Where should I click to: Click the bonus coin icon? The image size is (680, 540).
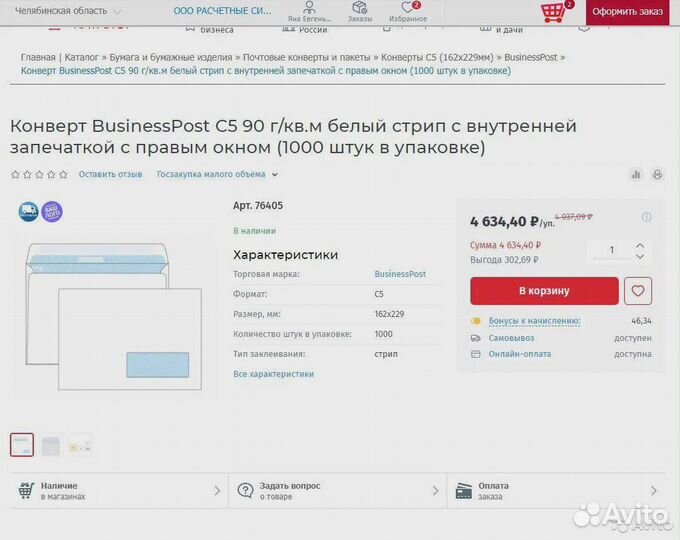475,321
